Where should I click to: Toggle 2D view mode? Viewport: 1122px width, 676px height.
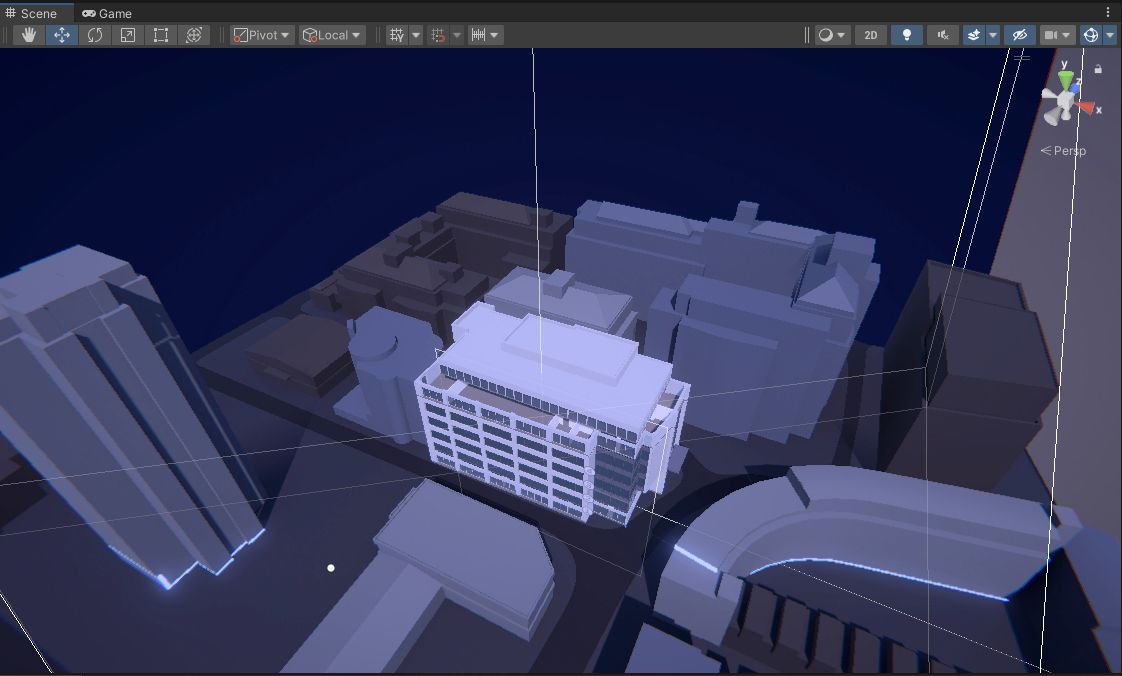click(870, 34)
